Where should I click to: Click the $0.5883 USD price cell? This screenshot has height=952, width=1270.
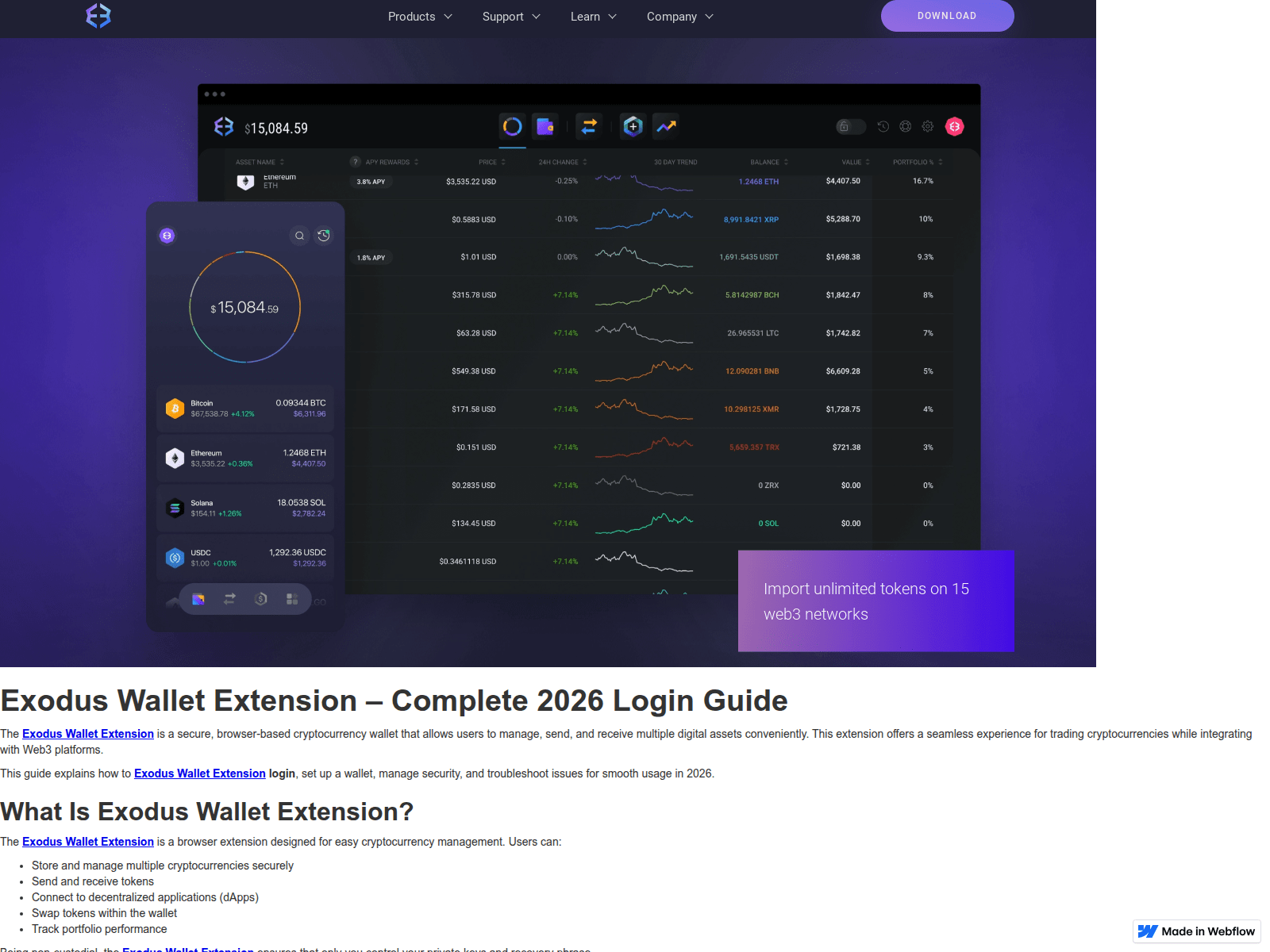click(x=474, y=220)
